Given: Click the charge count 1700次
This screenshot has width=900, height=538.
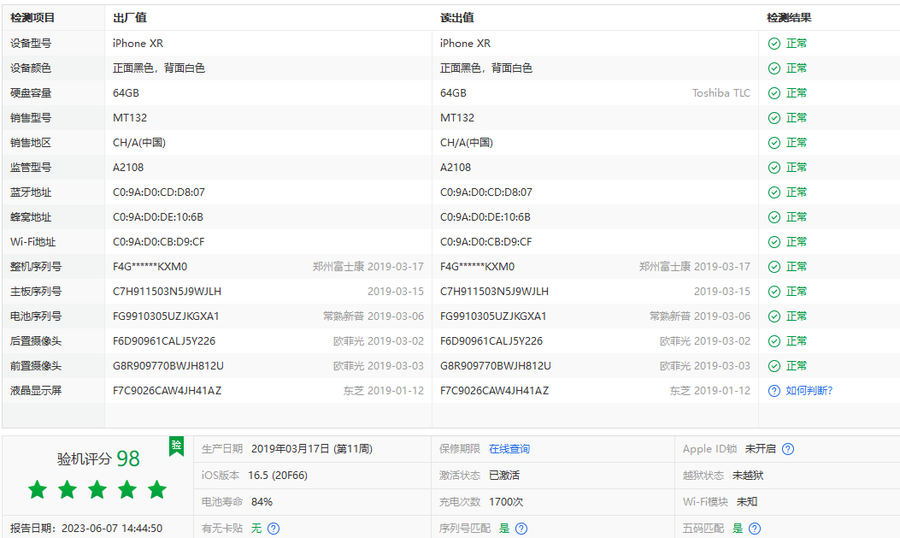Looking at the screenshot, I should click(x=506, y=502).
